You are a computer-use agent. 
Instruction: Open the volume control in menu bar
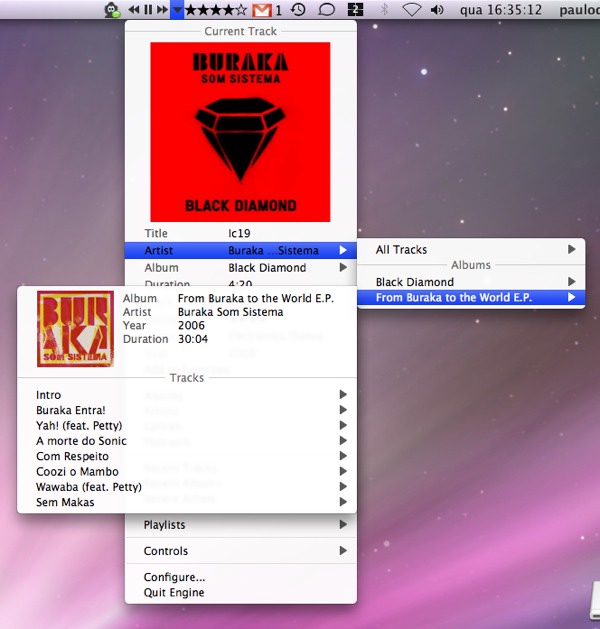click(x=437, y=9)
